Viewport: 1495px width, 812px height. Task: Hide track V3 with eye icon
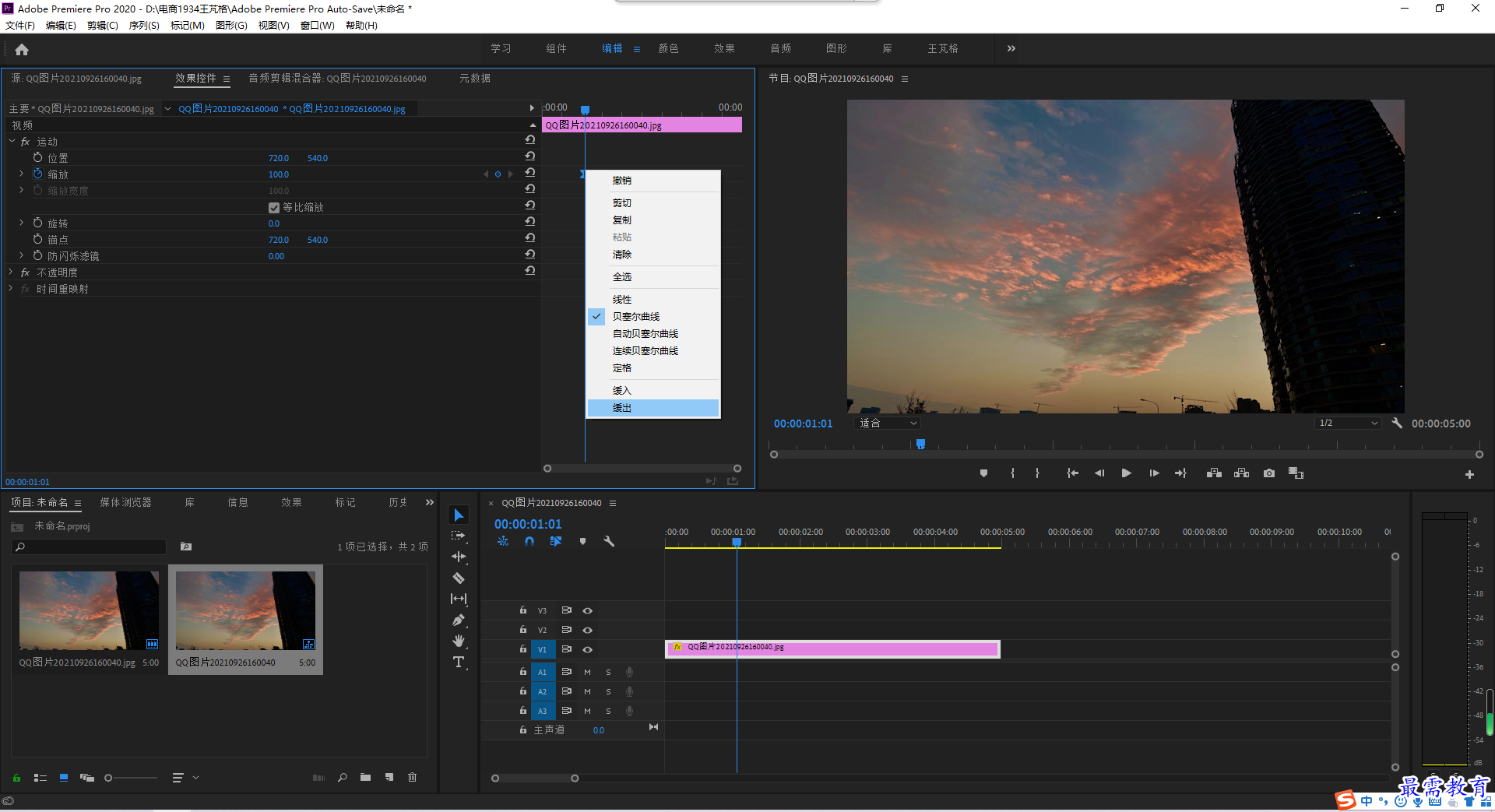point(588,611)
